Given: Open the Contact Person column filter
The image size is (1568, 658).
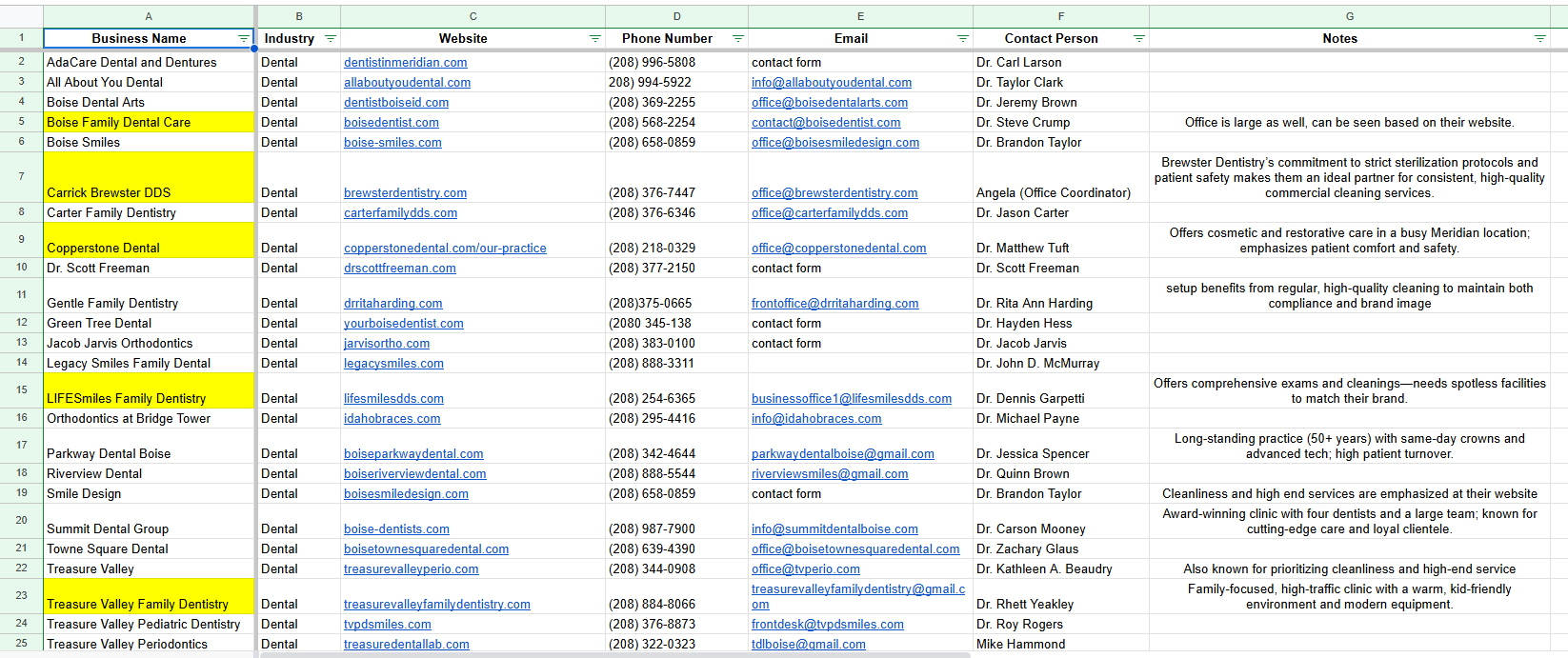Looking at the screenshot, I should coord(1139,39).
